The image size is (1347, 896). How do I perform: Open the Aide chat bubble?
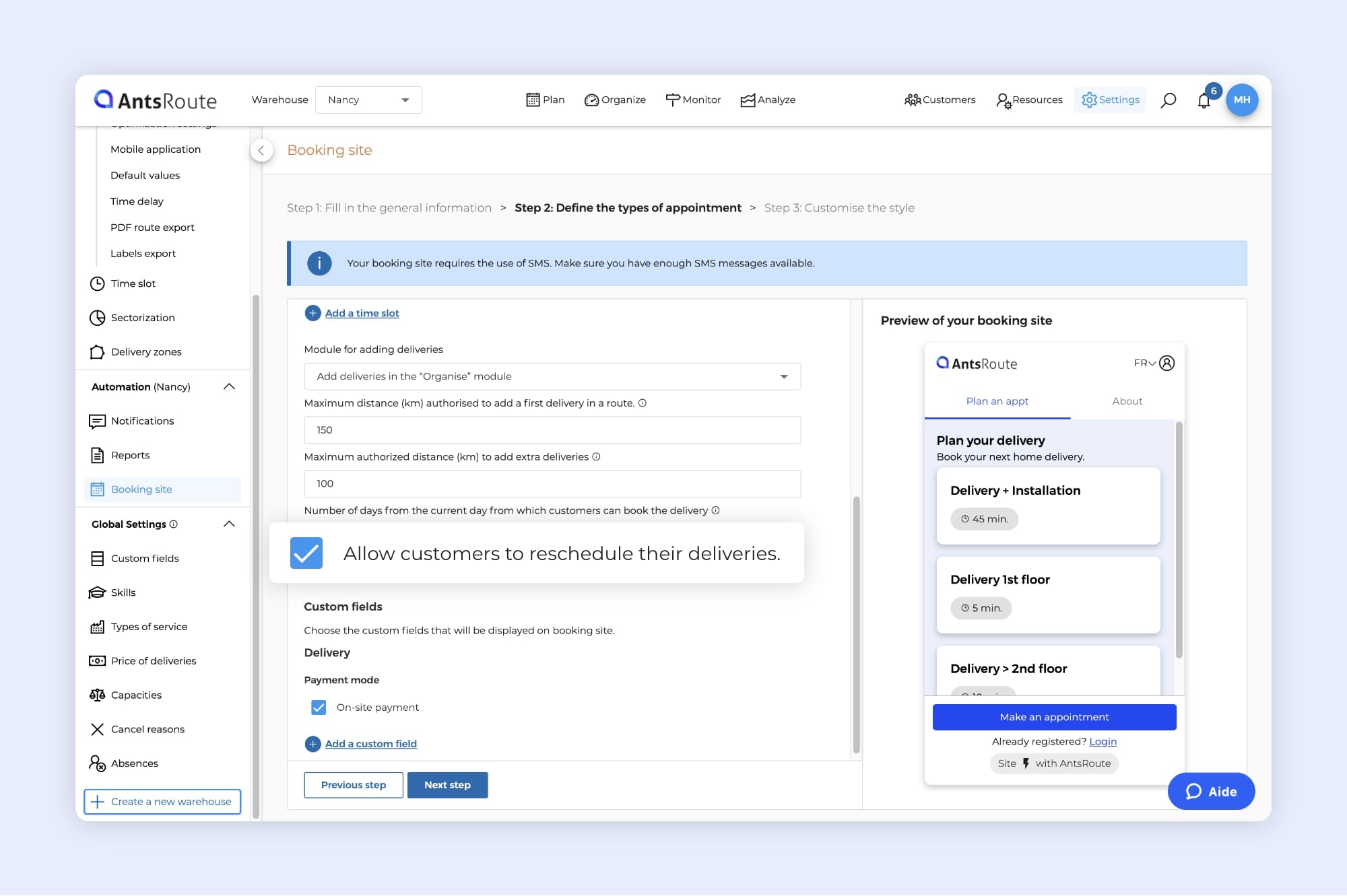click(x=1211, y=791)
